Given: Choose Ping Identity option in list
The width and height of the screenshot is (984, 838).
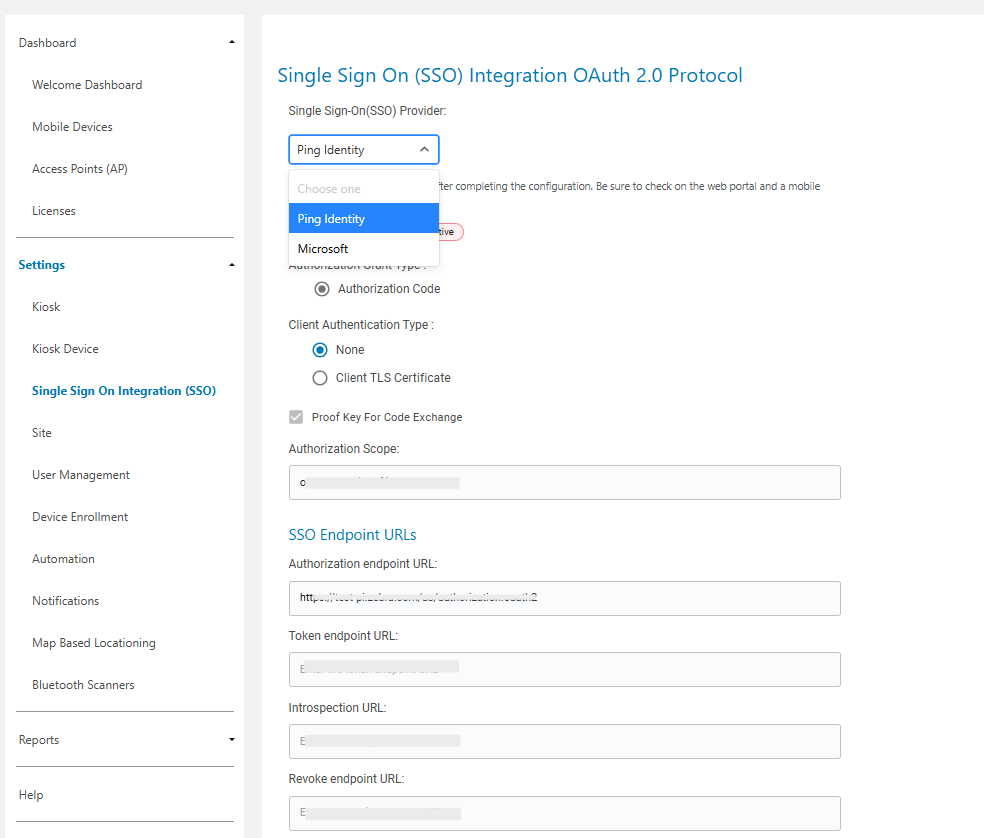Looking at the screenshot, I should [331, 219].
